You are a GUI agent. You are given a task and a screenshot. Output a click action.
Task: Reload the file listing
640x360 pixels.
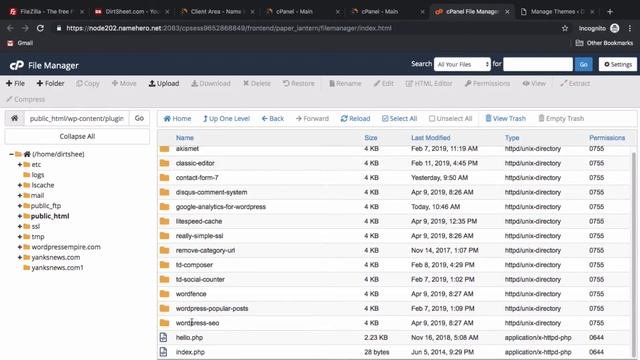click(355, 118)
